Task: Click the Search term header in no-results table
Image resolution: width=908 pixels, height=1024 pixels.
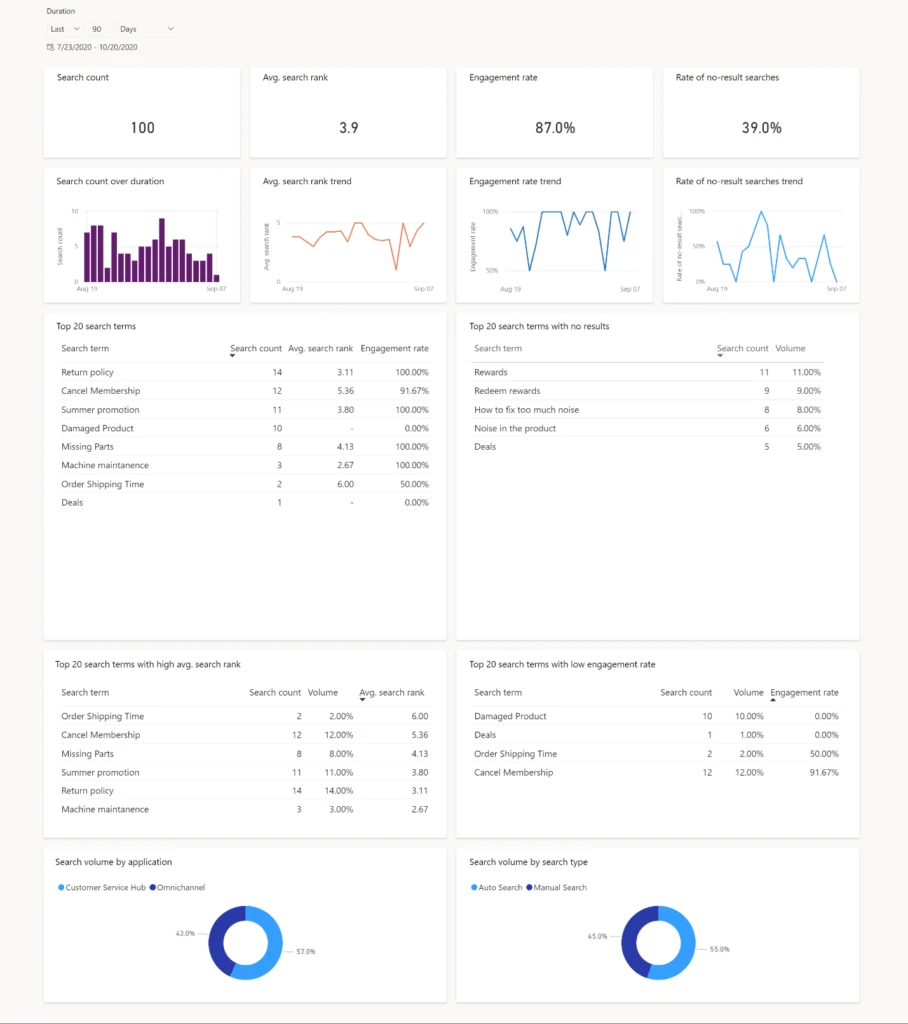Action: [x=498, y=347]
